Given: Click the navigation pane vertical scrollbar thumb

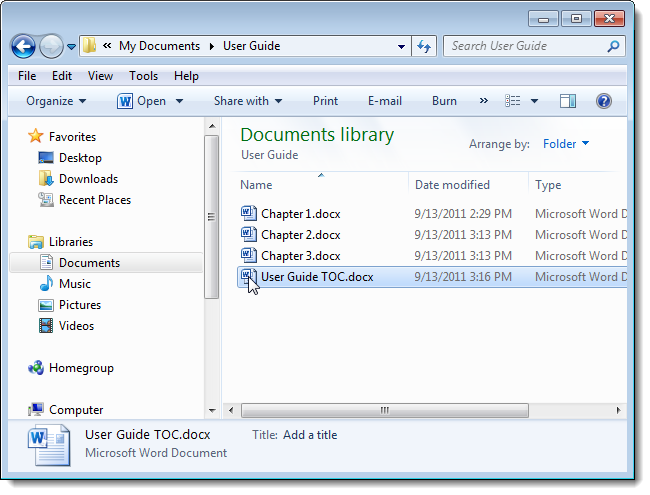Looking at the screenshot, I should pos(211,217).
